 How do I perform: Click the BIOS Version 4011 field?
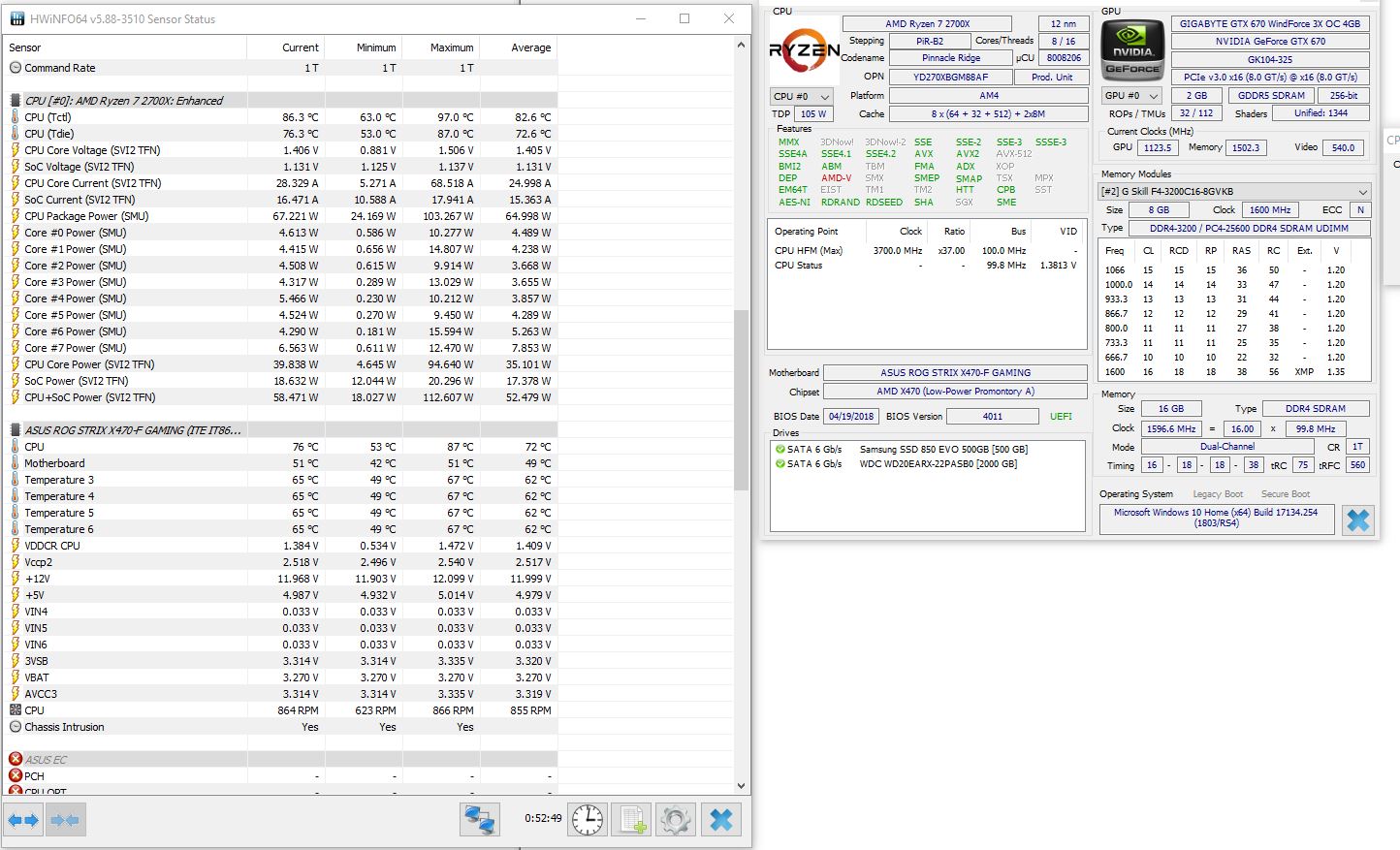(992, 417)
